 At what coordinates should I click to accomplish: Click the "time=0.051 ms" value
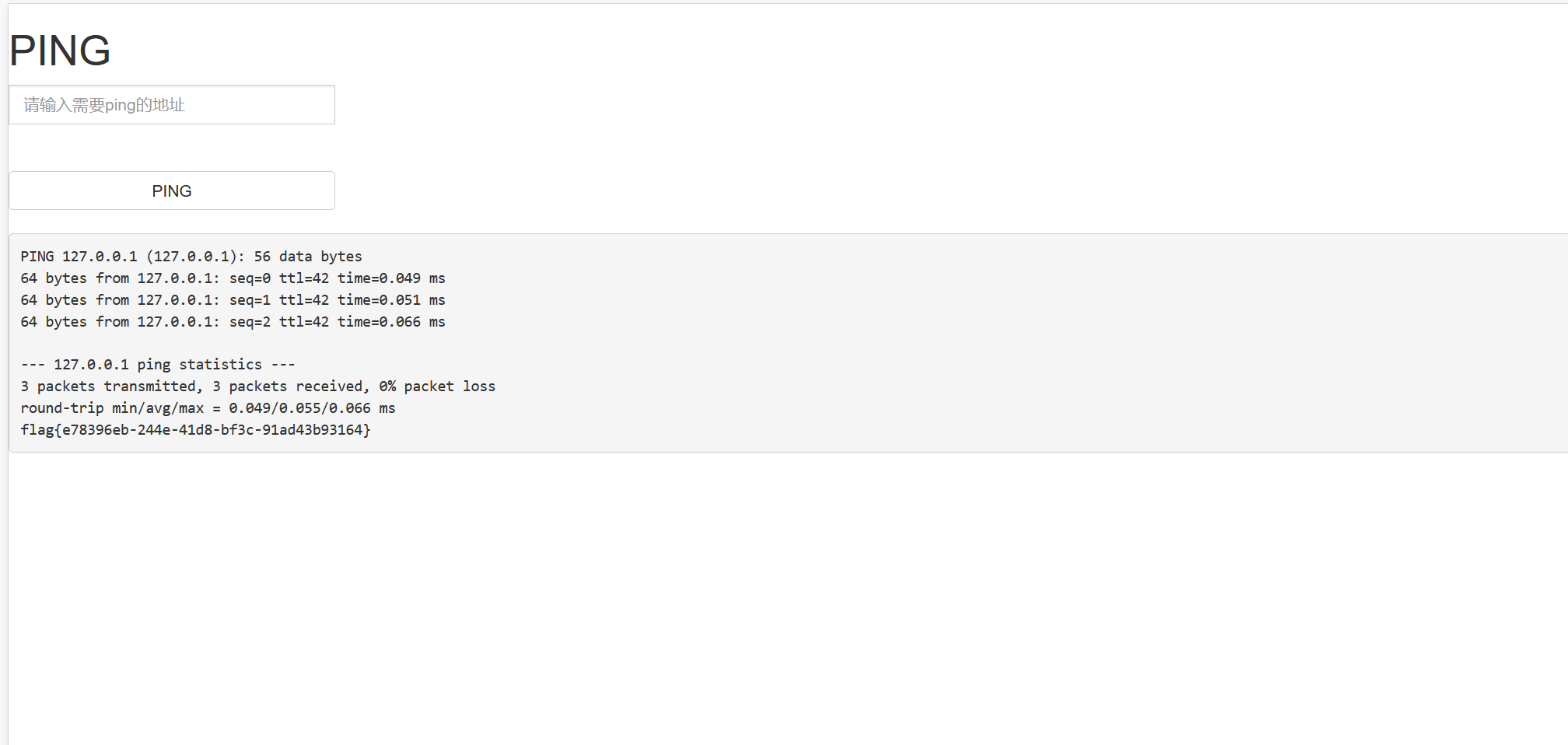coord(391,300)
